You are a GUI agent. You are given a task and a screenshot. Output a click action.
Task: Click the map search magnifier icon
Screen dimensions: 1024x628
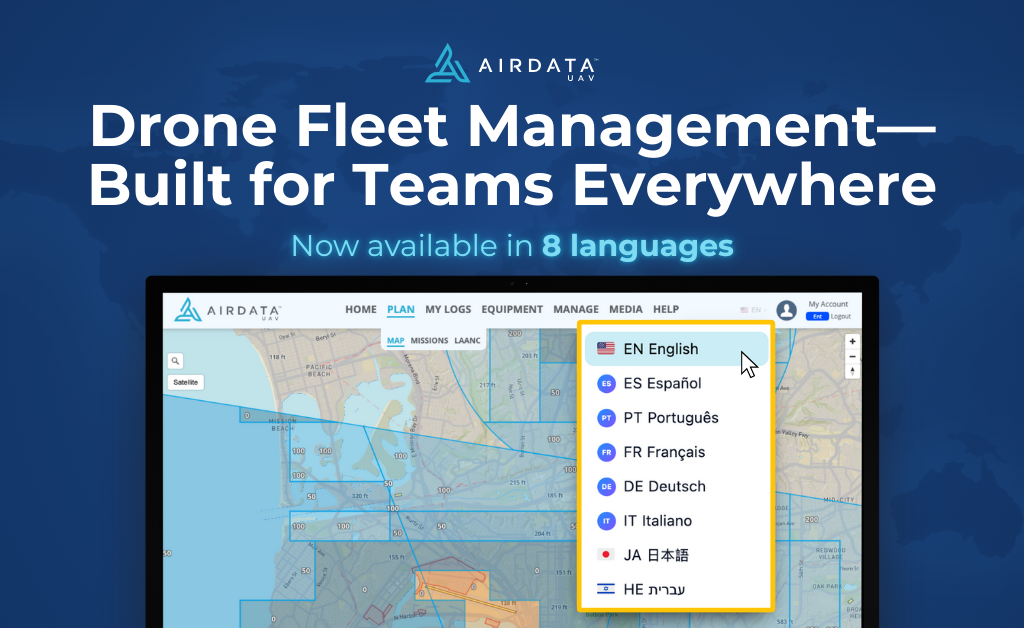[x=175, y=361]
